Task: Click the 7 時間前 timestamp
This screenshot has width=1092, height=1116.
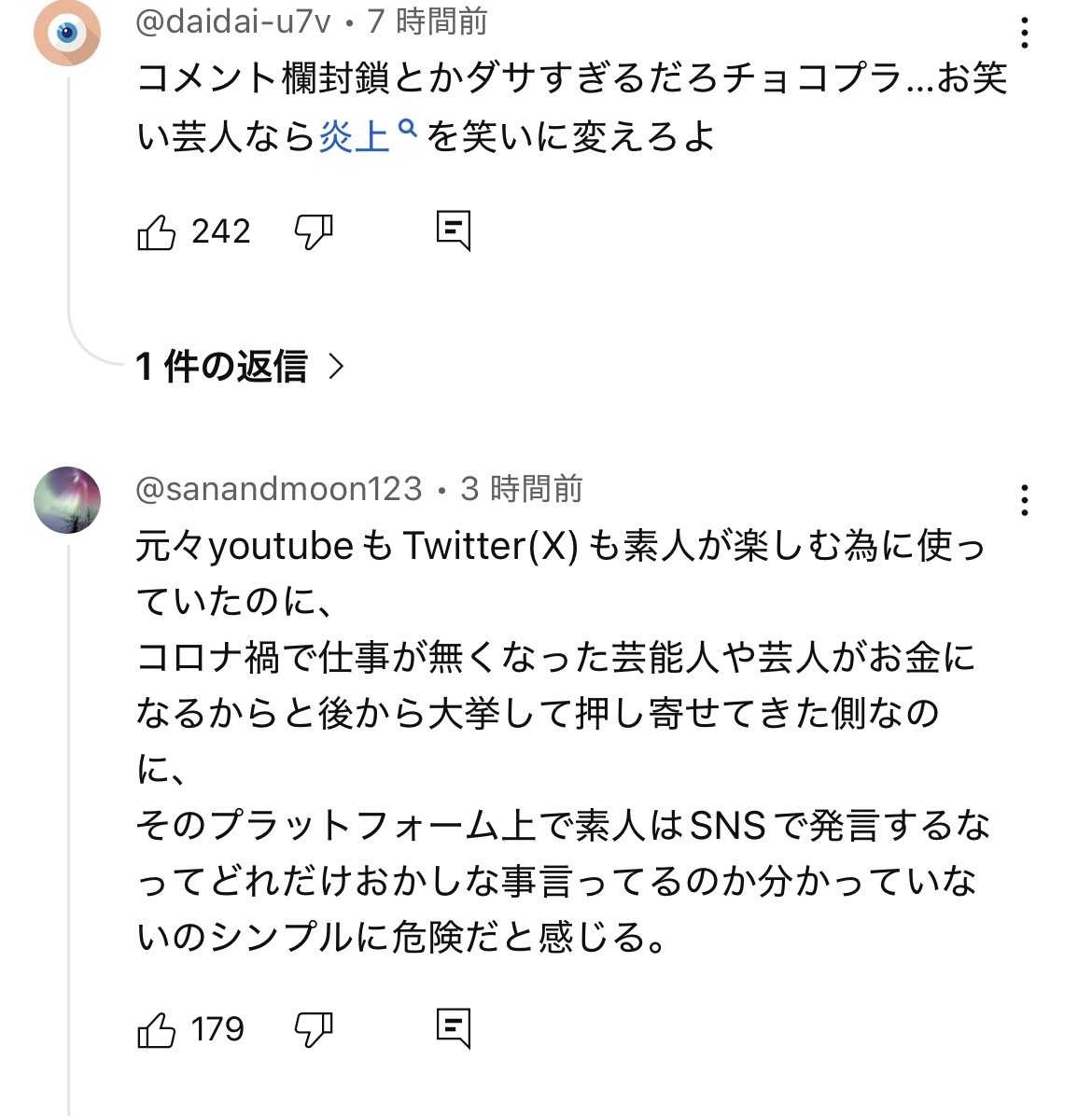Action: pos(427,21)
